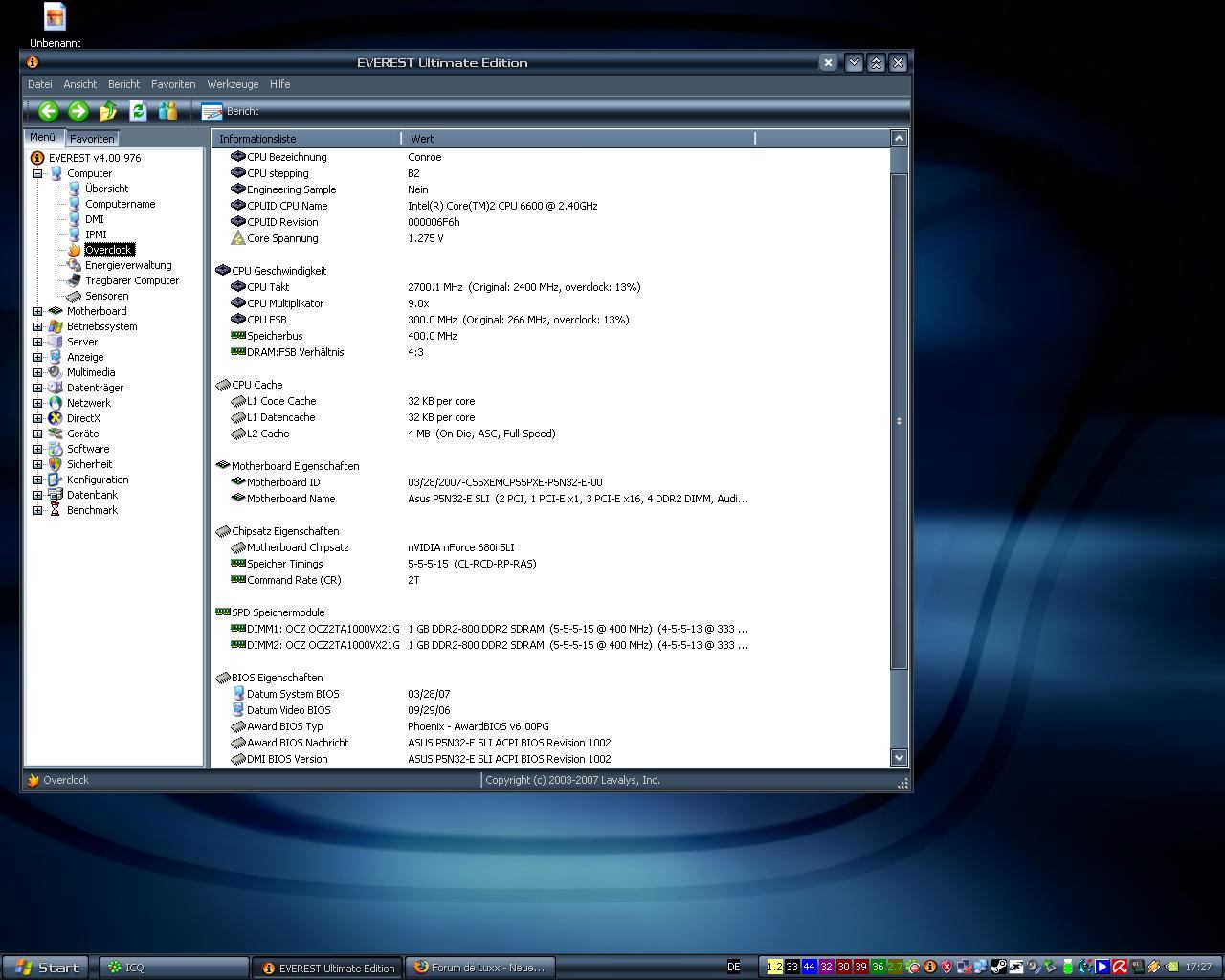Image resolution: width=1225 pixels, height=980 pixels.
Task: Expand the Motherboard tree node
Action: 37,311
